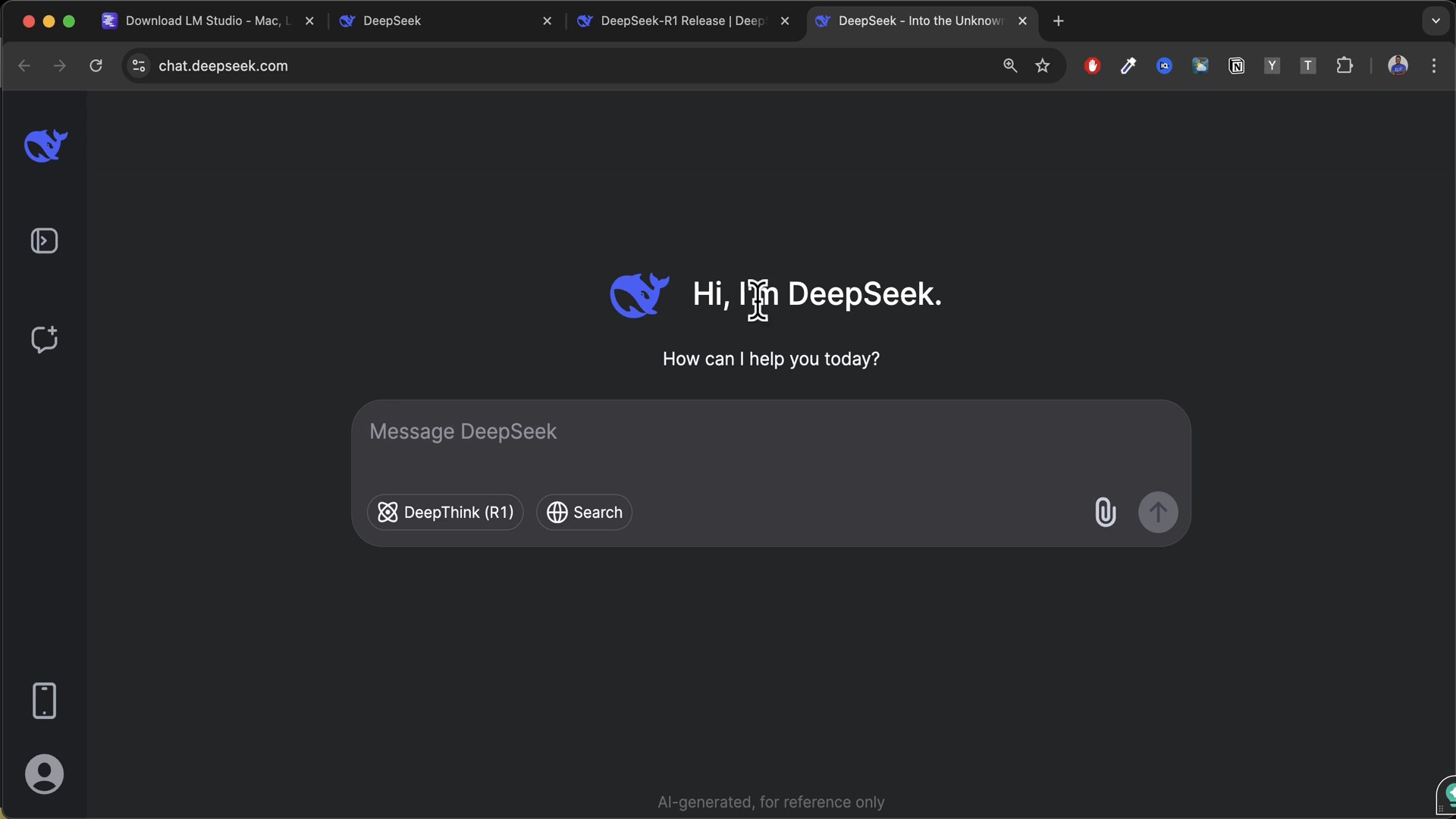Open the red hand blocker extension
Image resolution: width=1456 pixels, height=819 pixels.
(1092, 66)
